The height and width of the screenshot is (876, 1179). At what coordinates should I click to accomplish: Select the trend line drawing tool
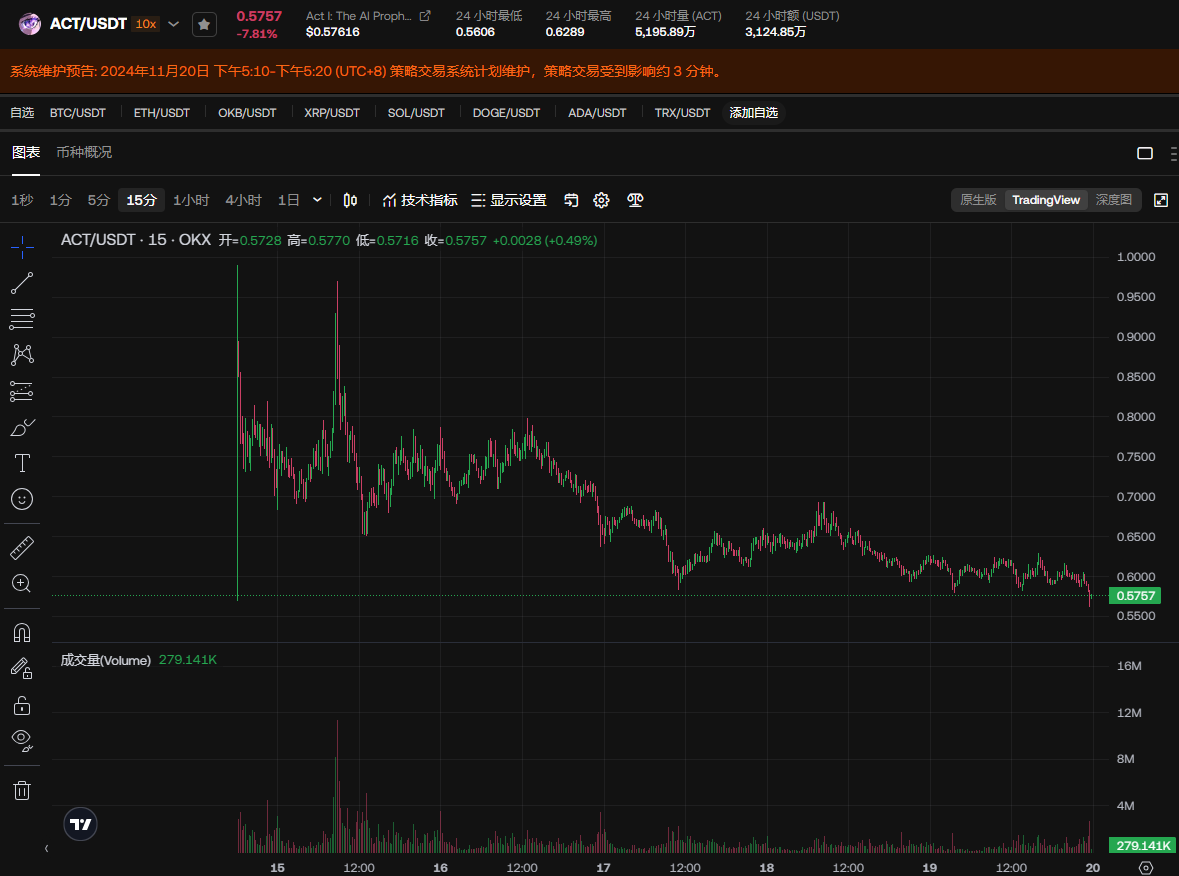[22, 284]
